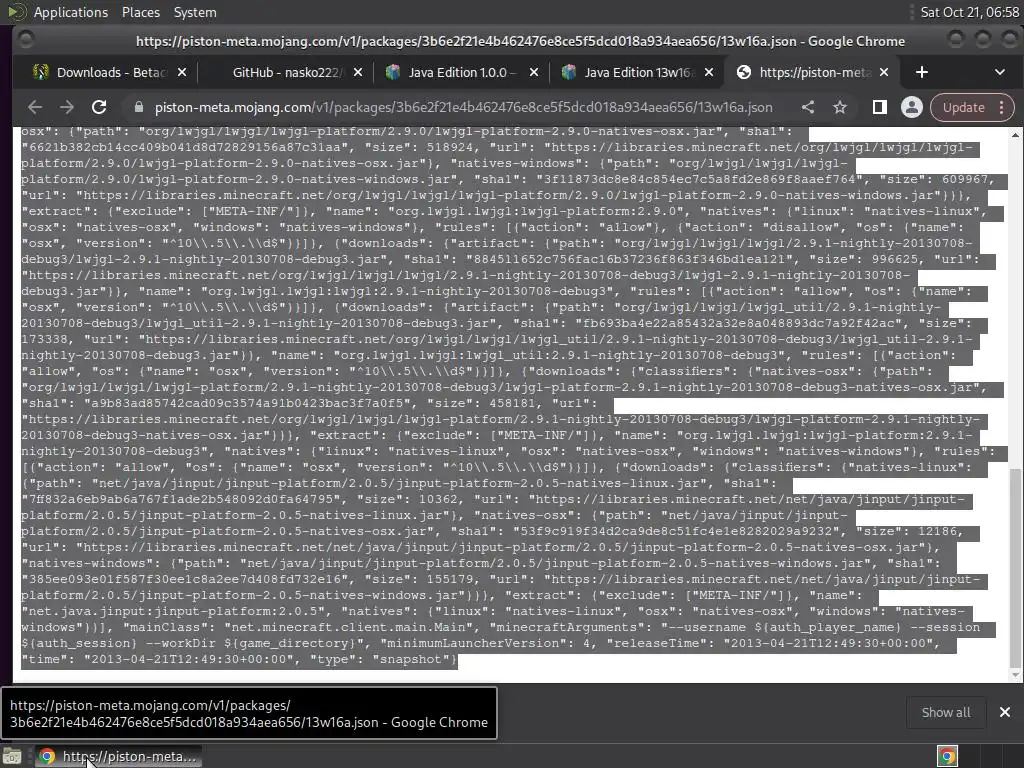This screenshot has height=768, width=1024.
Task: Show all downloads
Action: point(946,712)
